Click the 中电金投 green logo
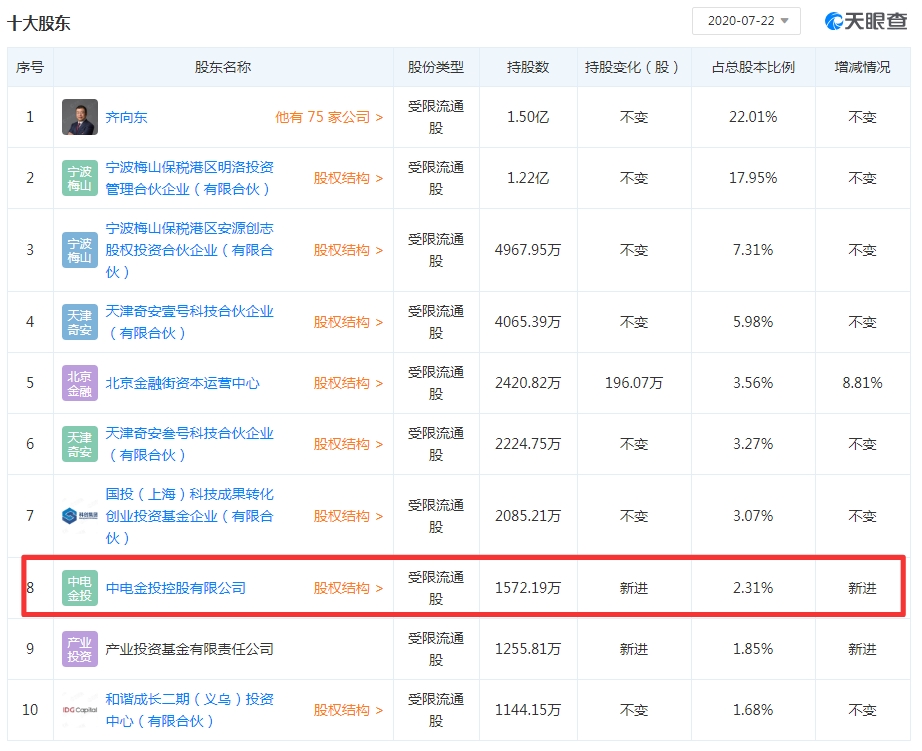 click(80, 588)
